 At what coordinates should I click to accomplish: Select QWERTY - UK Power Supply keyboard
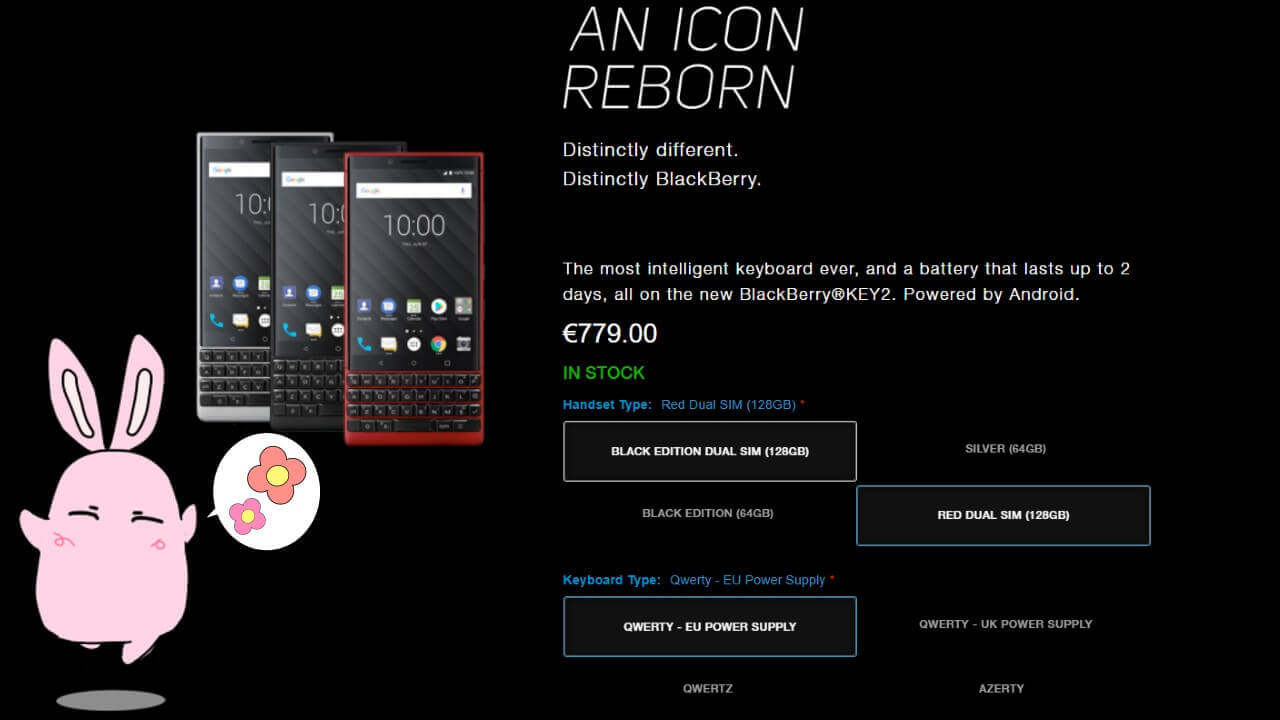1005,624
